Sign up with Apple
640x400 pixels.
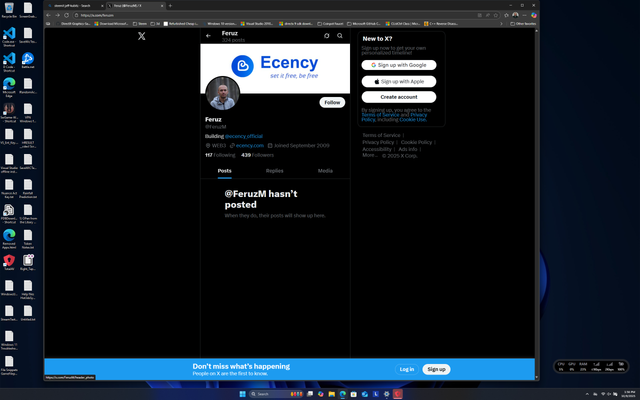point(399,82)
